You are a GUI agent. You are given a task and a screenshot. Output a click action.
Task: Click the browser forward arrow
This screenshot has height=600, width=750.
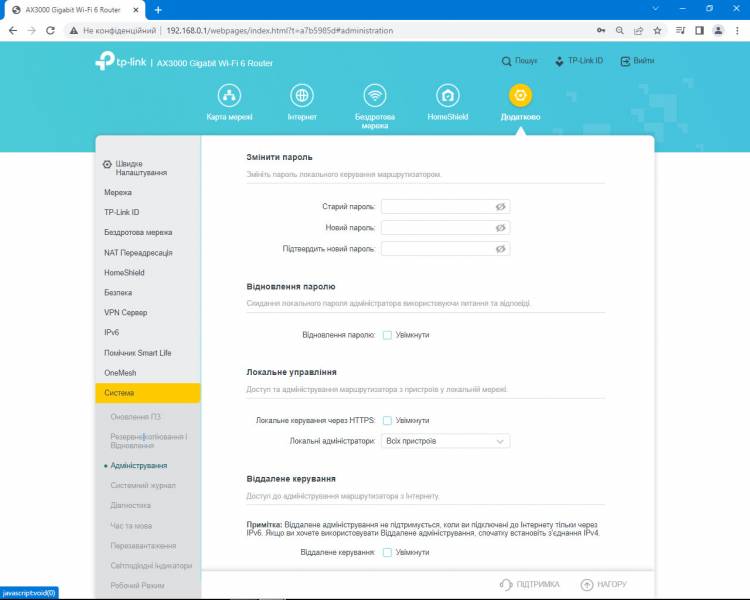(x=32, y=30)
